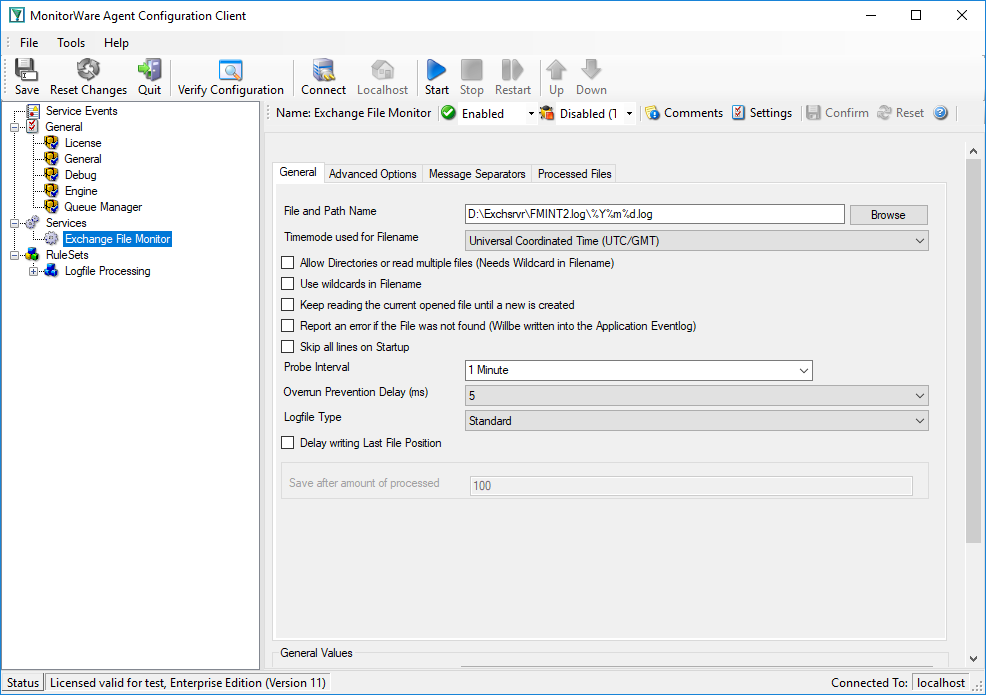Select the Logfile Processing ruleset
This screenshot has height=695, width=986.
point(108,272)
